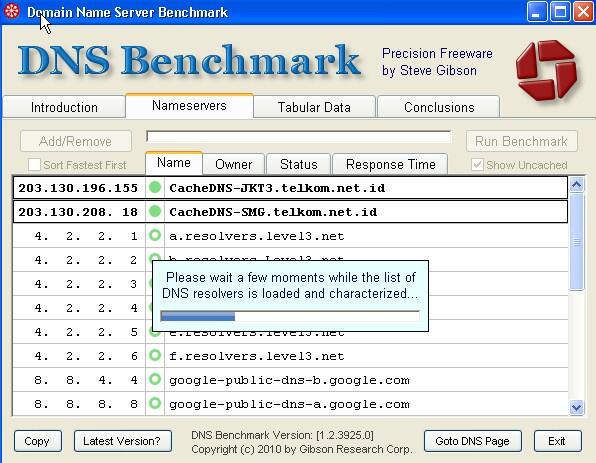Click status ring for google-public-dns-b.google.com
596x463 pixels.
click(155, 379)
